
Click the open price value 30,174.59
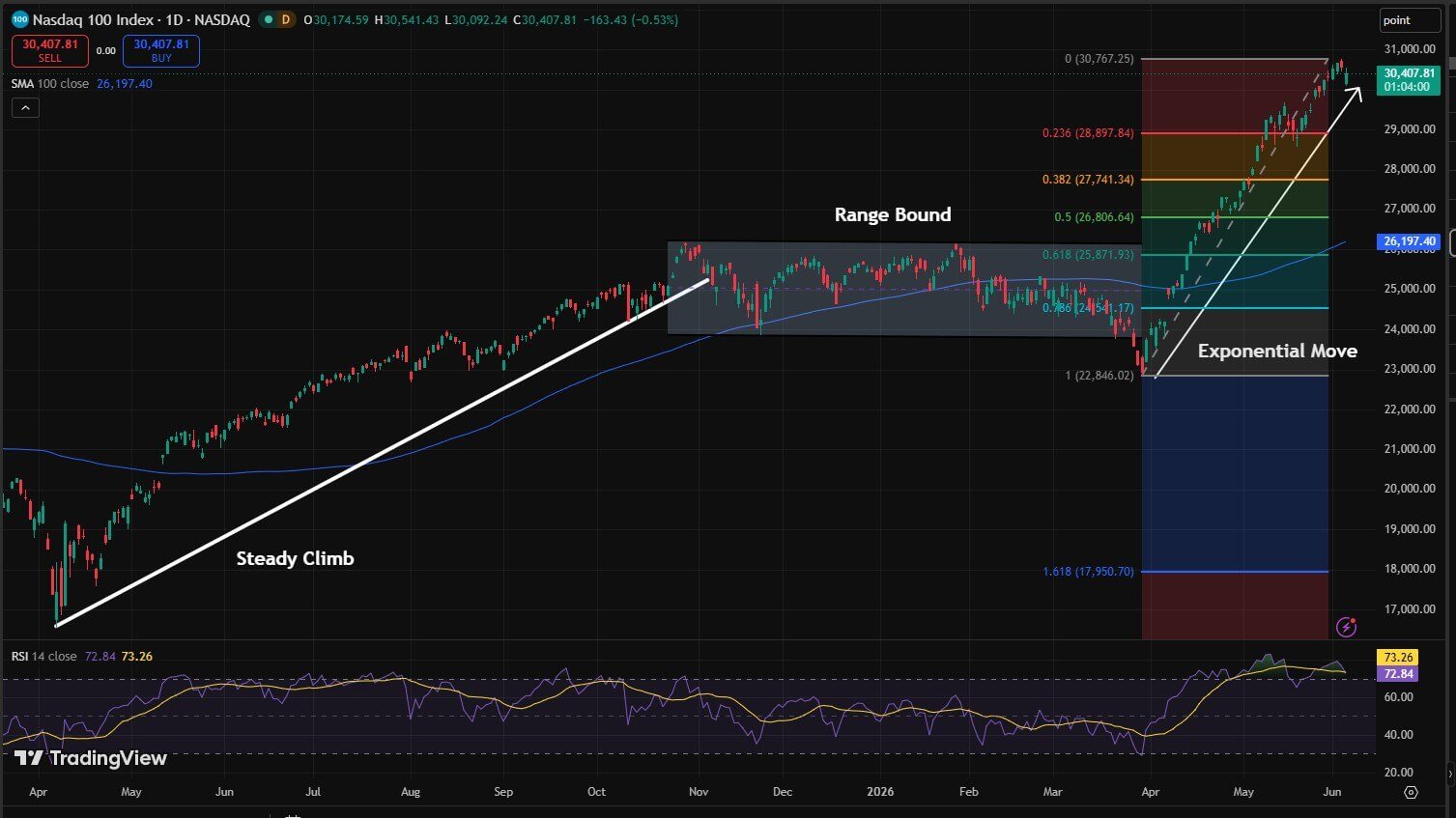(340, 19)
